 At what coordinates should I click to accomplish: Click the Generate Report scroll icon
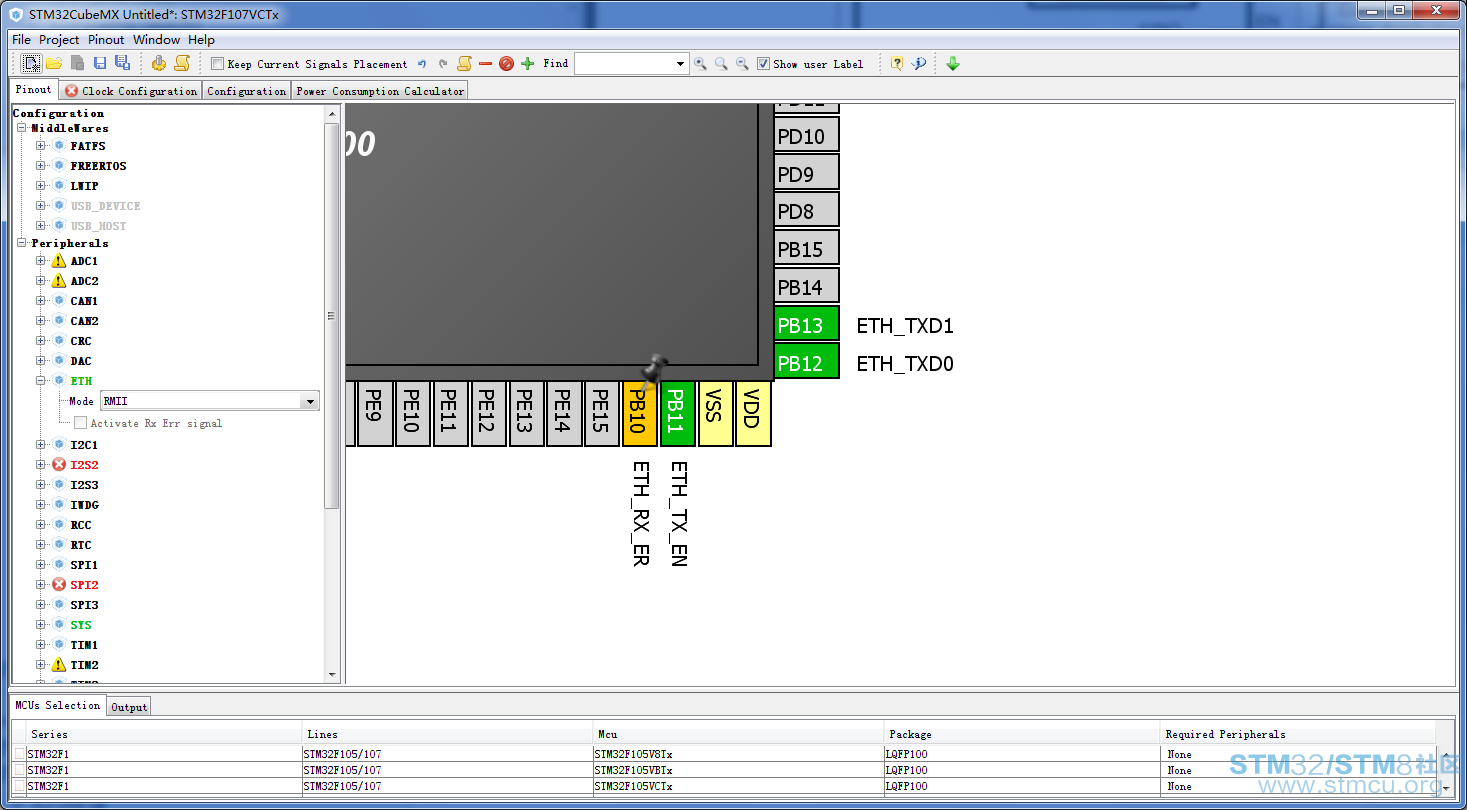click(181, 63)
